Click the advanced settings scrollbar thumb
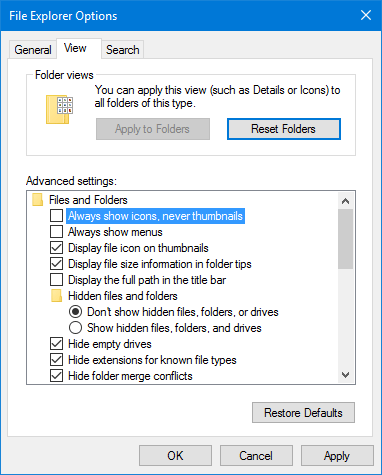 [346, 239]
